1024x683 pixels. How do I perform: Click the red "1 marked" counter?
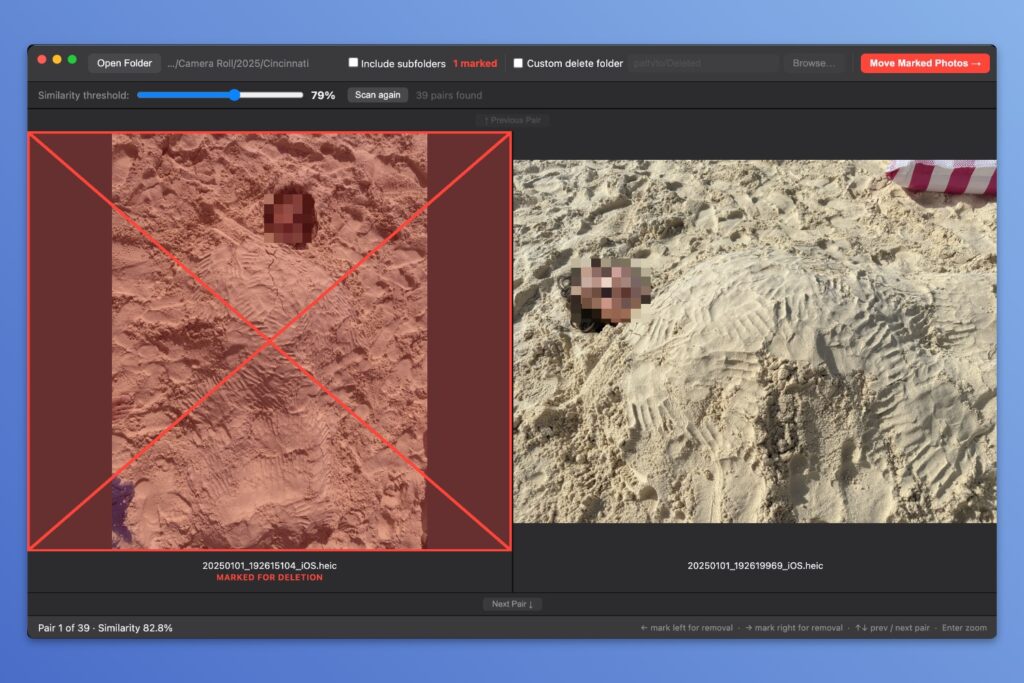474,63
